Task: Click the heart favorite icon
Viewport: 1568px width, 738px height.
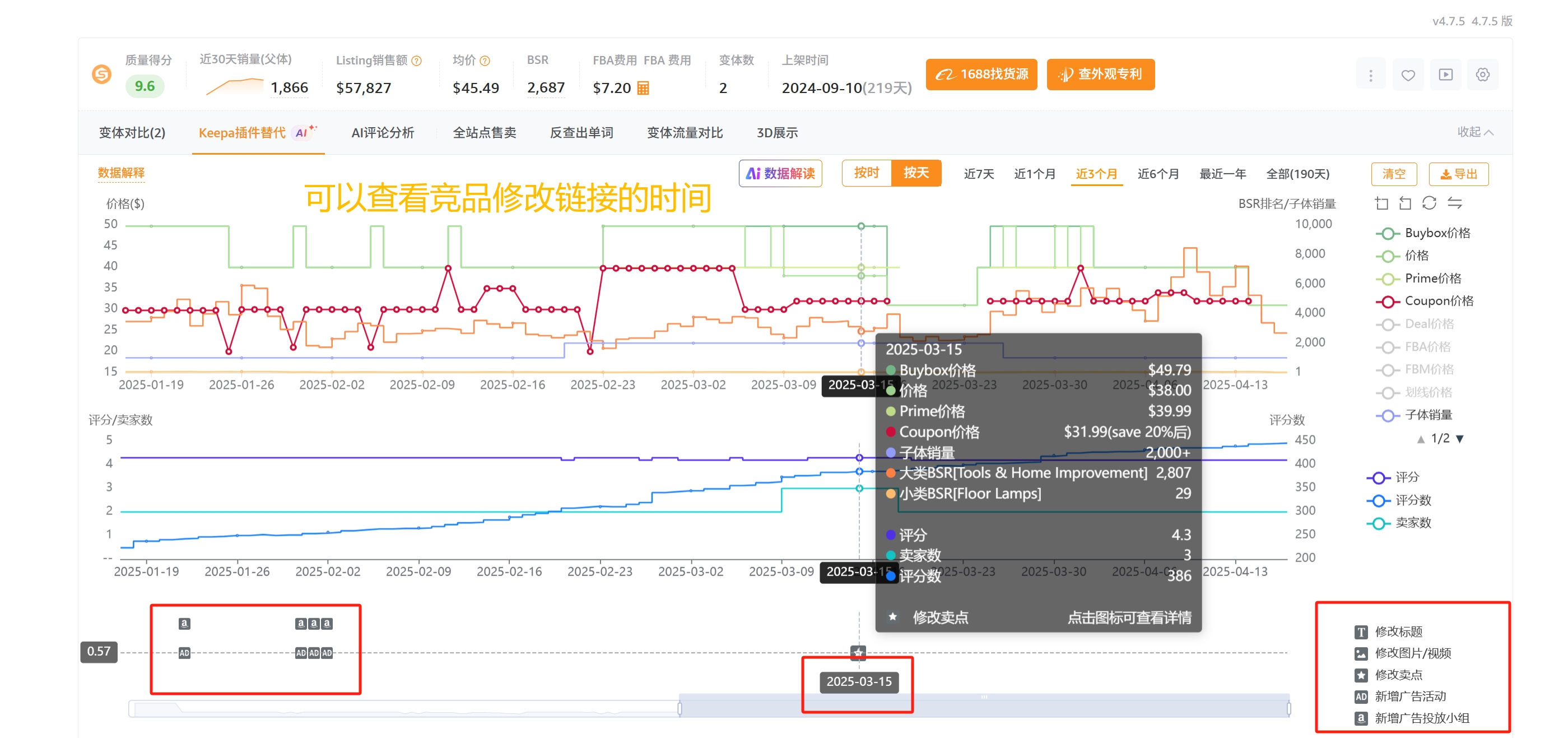Action: [1407, 75]
